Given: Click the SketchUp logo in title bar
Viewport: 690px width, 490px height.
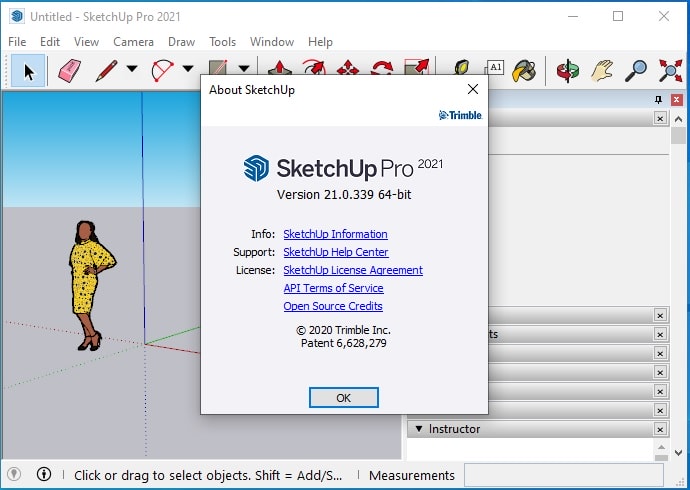Looking at the screenshot, I should pyautogui.click(x=17, y=17).
